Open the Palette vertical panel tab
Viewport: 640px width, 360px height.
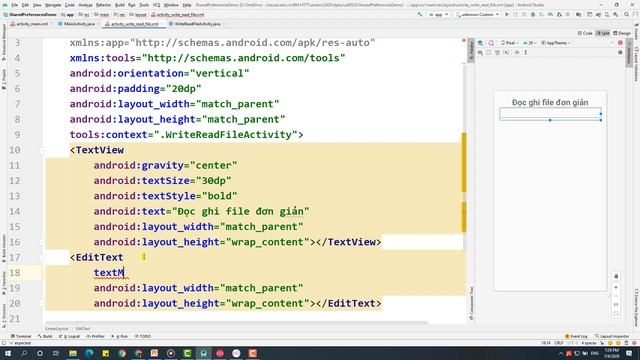pyautogui.click(x=471, y=51)
